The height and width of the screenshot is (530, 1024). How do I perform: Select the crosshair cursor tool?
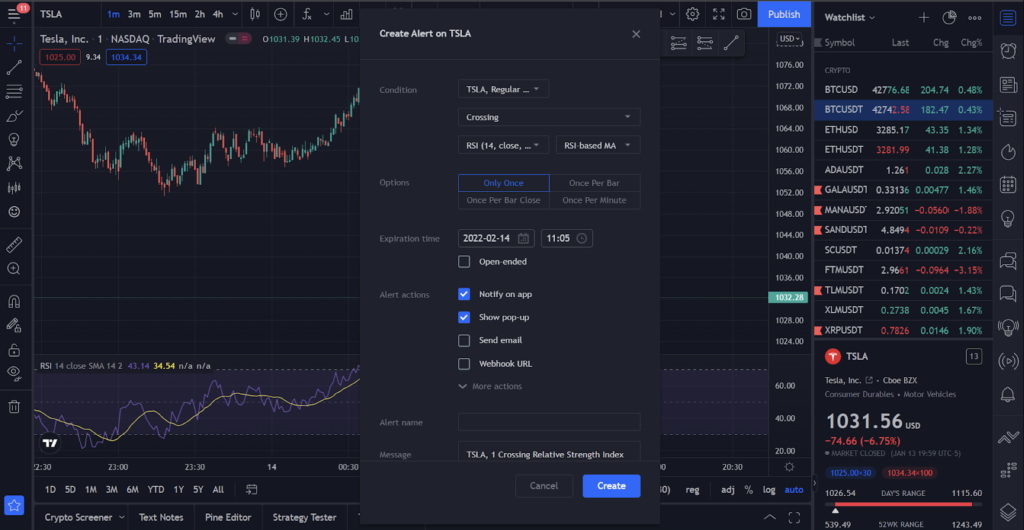[x=14, y=43]
